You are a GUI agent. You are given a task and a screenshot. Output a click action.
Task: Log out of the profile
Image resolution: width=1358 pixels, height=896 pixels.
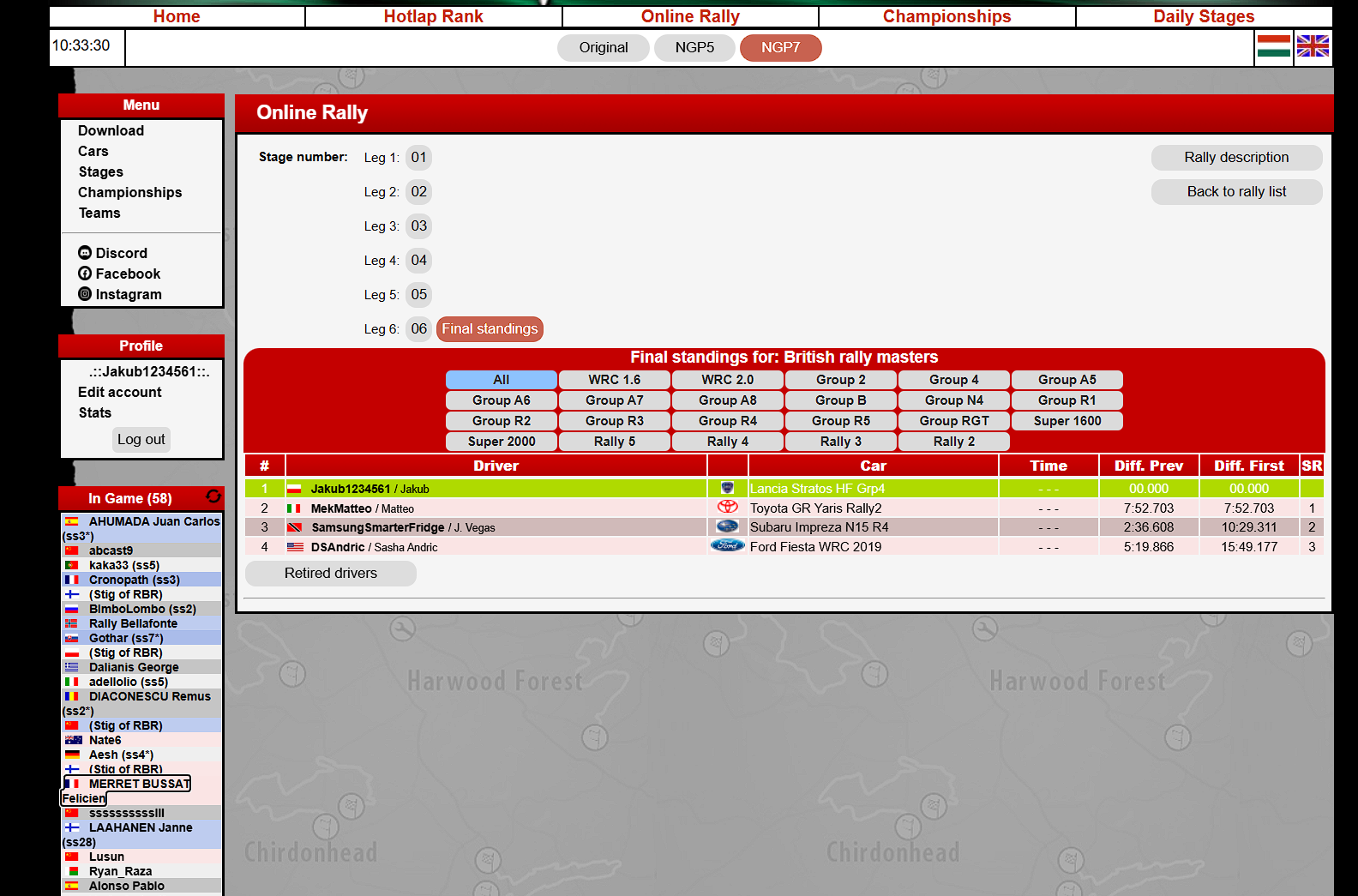(141, 440)
